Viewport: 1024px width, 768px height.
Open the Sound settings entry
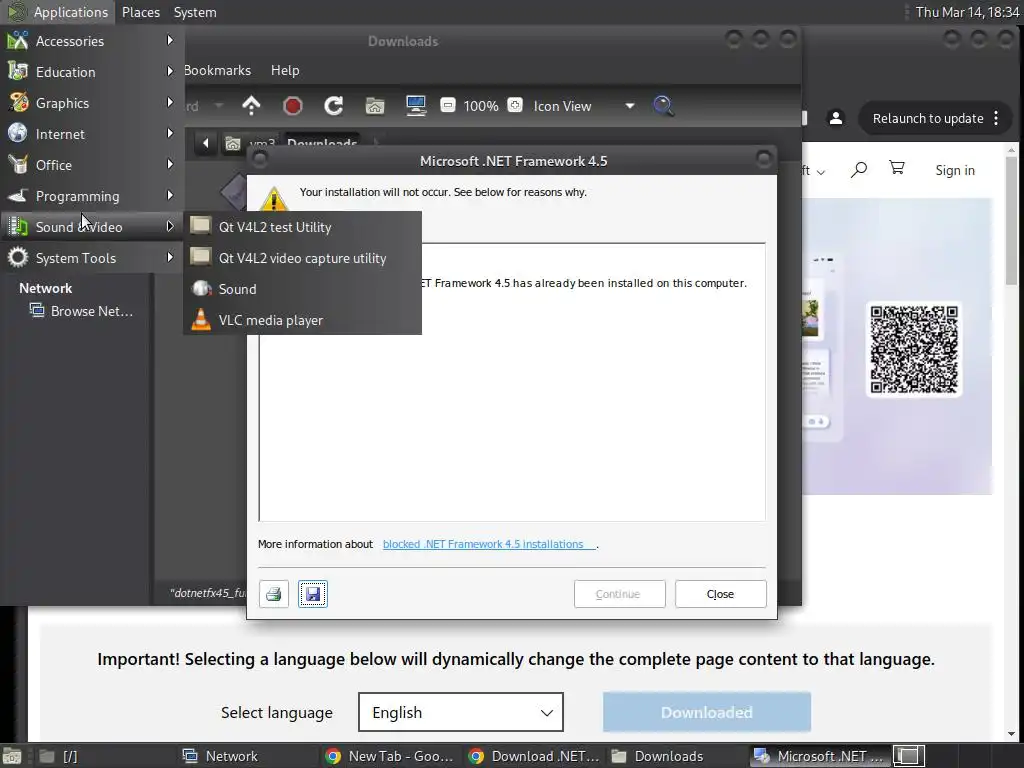pyautogui.click(x=302, y=289)
